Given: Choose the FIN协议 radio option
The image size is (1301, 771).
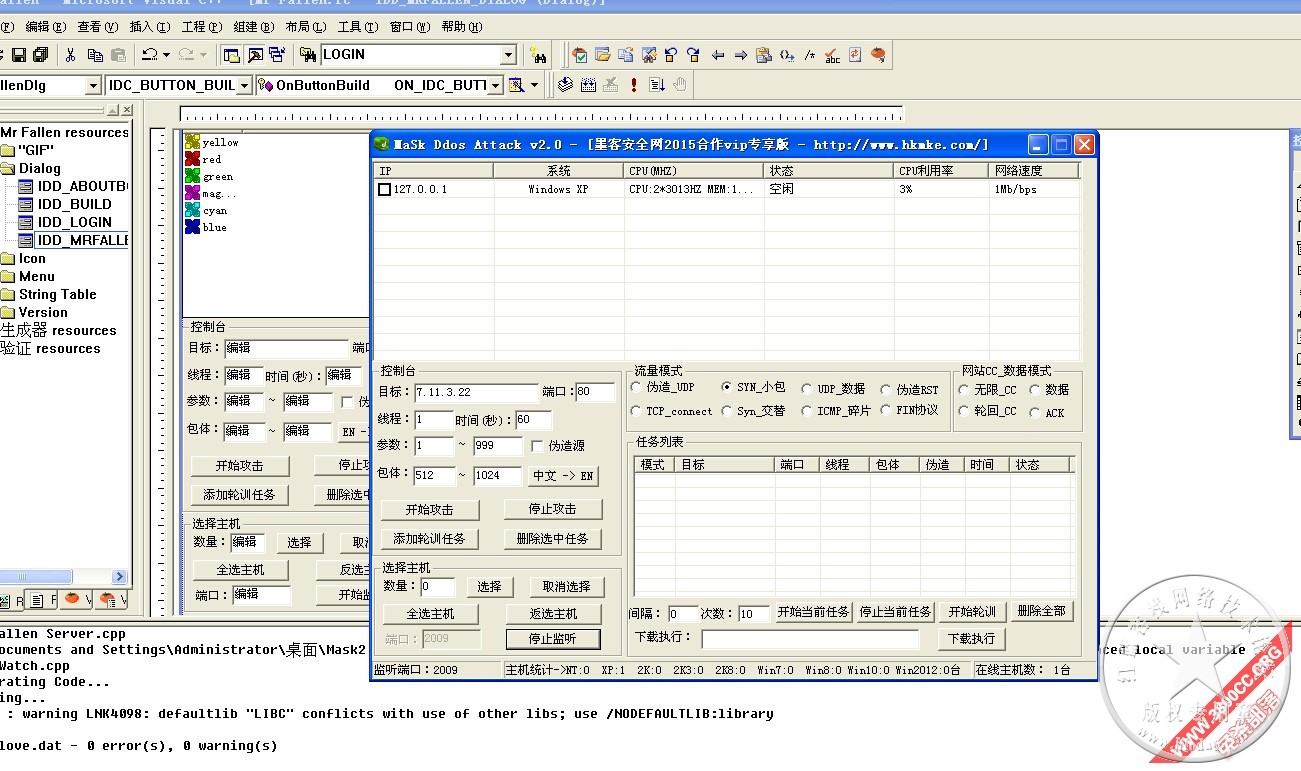Looking at the screenshot, I should [886, 410].
